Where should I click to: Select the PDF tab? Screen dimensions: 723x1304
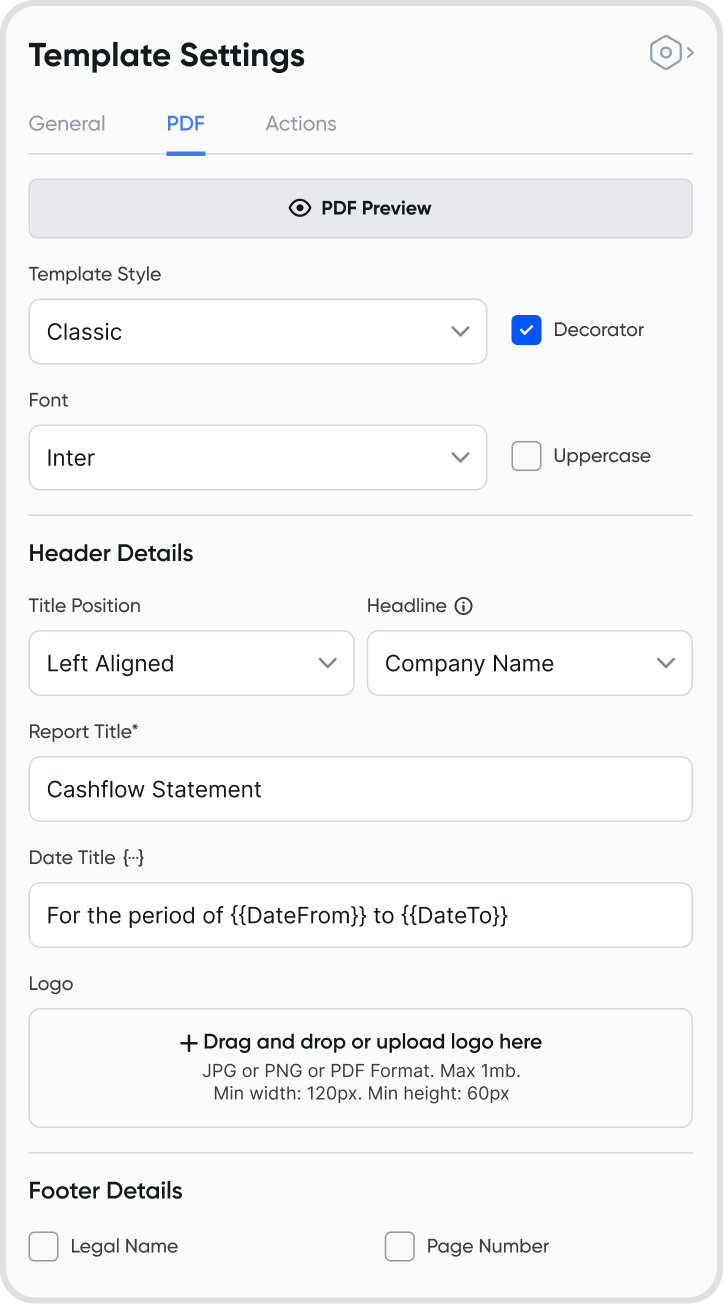click(x=186, y=124)
